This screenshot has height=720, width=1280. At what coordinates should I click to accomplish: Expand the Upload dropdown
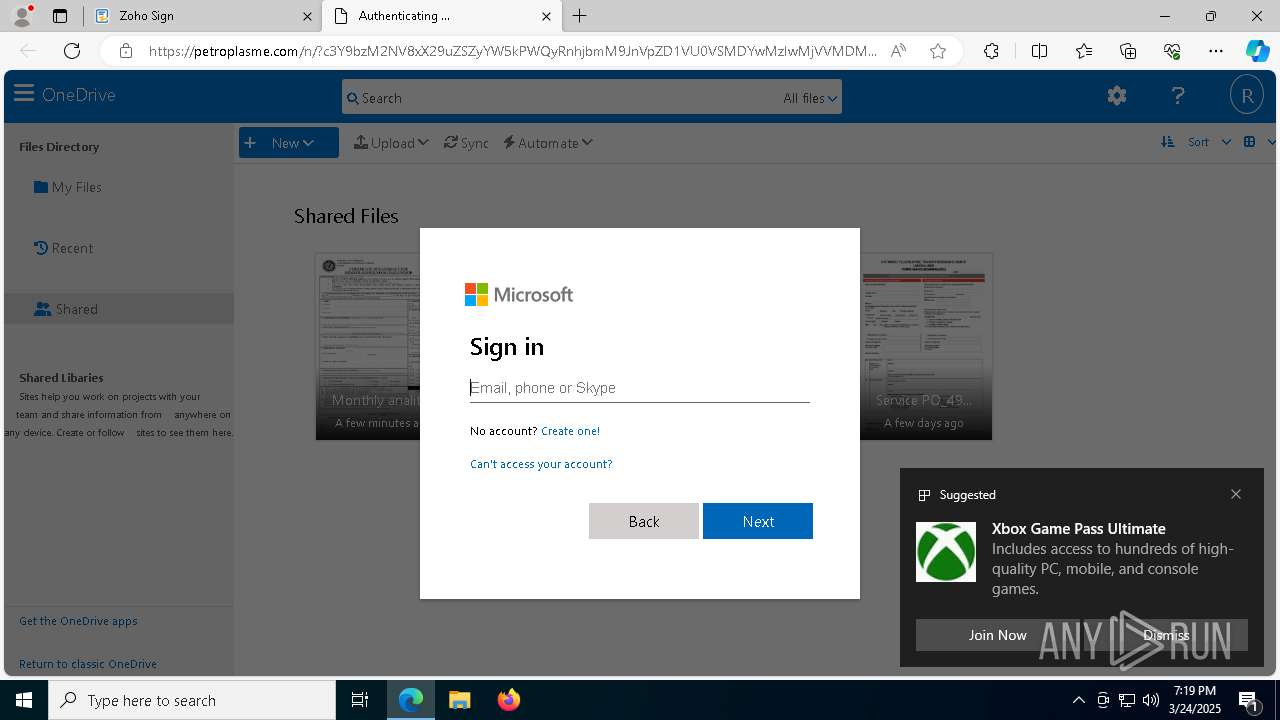pyautogui.click(x=391, y=143)
